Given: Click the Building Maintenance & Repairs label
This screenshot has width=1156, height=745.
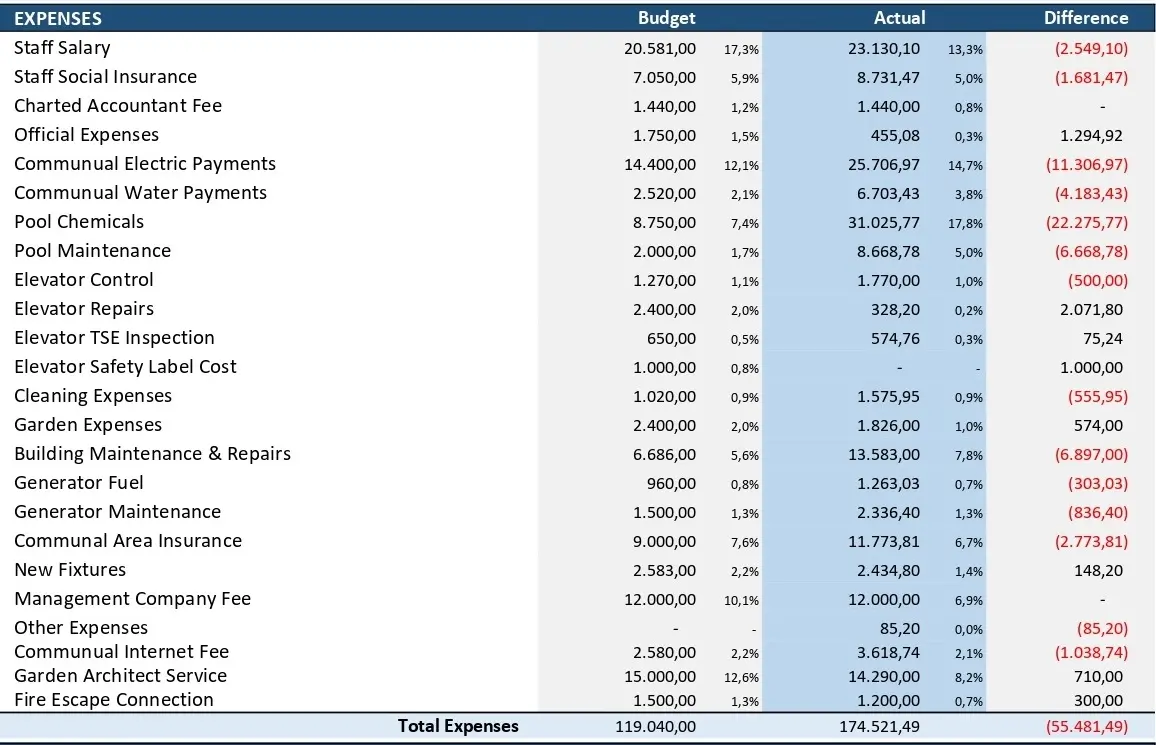Looking at the screenshot, I should coord(152,454).
